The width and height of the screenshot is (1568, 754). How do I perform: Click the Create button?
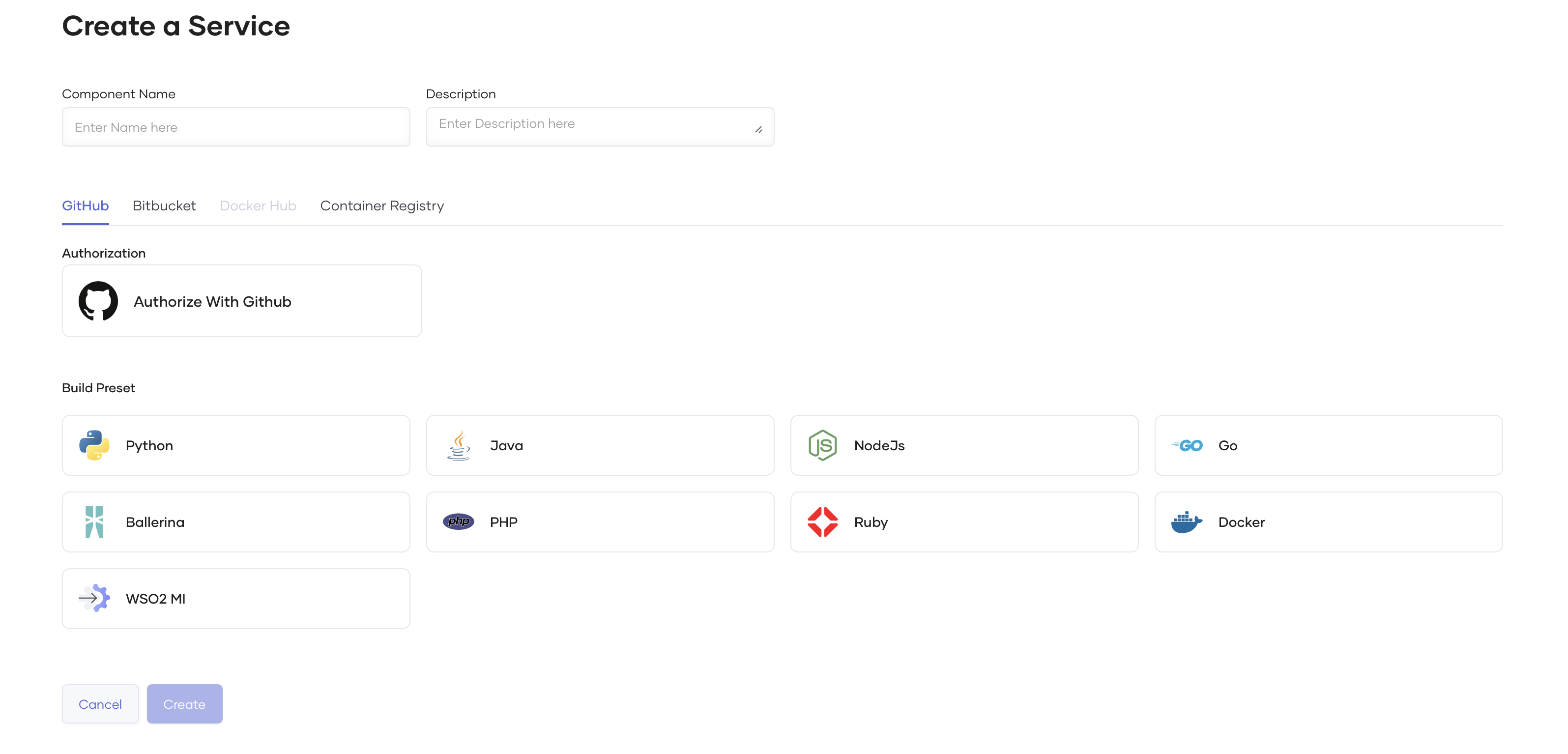[184, 704]
